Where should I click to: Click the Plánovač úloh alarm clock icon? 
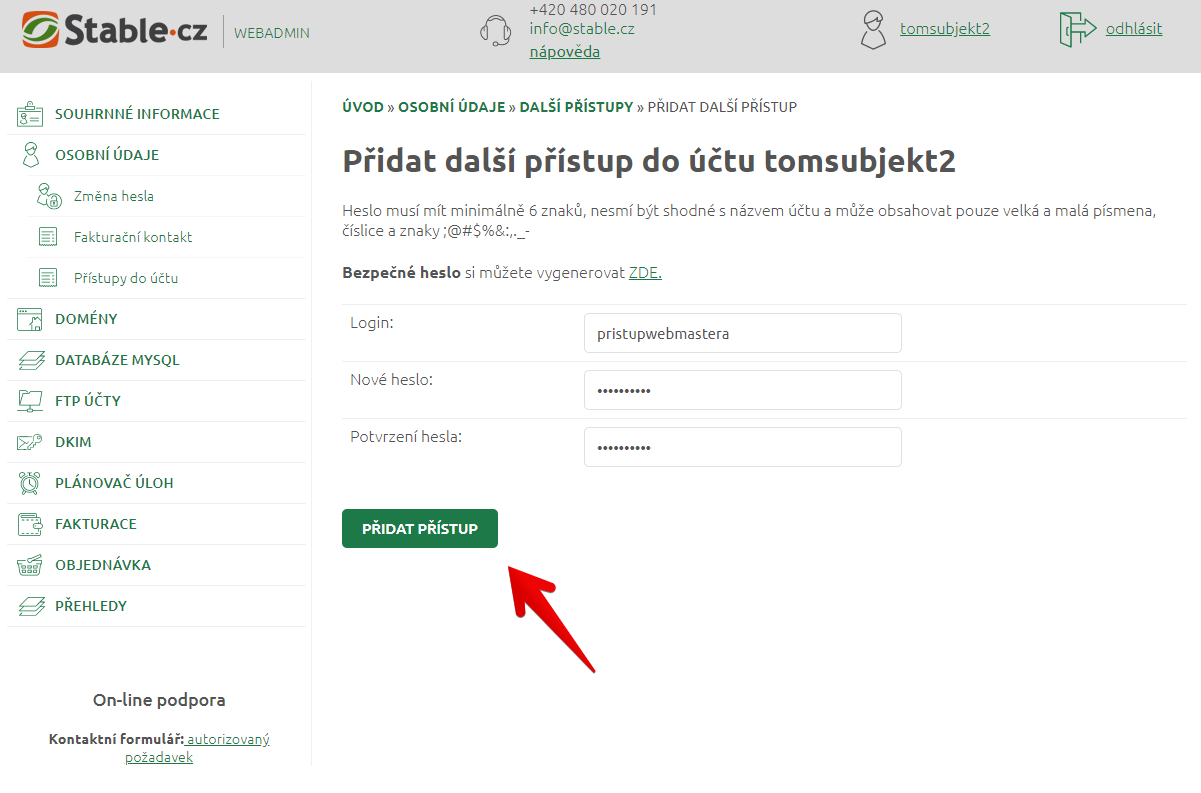coord(30,483)
